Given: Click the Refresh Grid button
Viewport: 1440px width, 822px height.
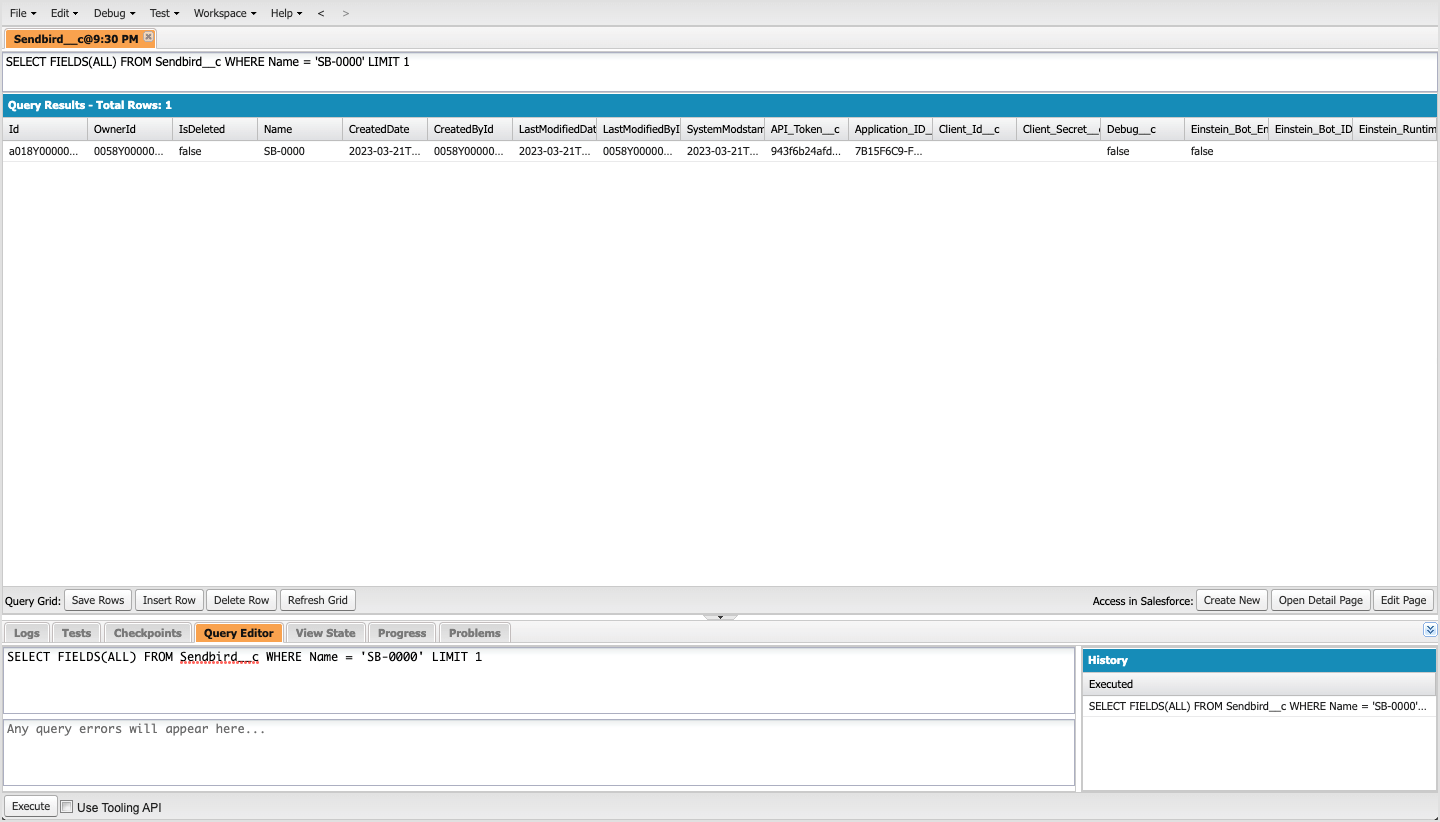Looking at the screenshot, I should [x=318, y=600].
